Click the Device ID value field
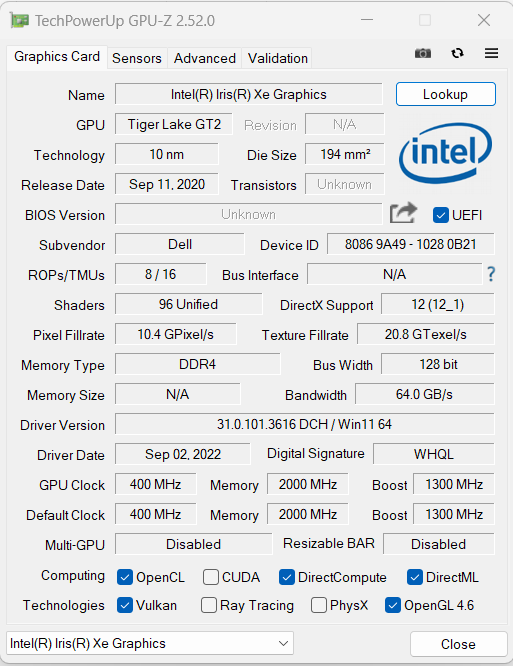This screenshot has height=666, width=513. (410, 244)
